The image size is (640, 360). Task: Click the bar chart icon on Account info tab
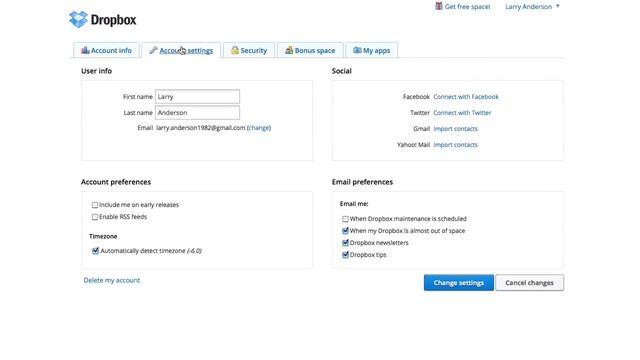coord(85,50)
